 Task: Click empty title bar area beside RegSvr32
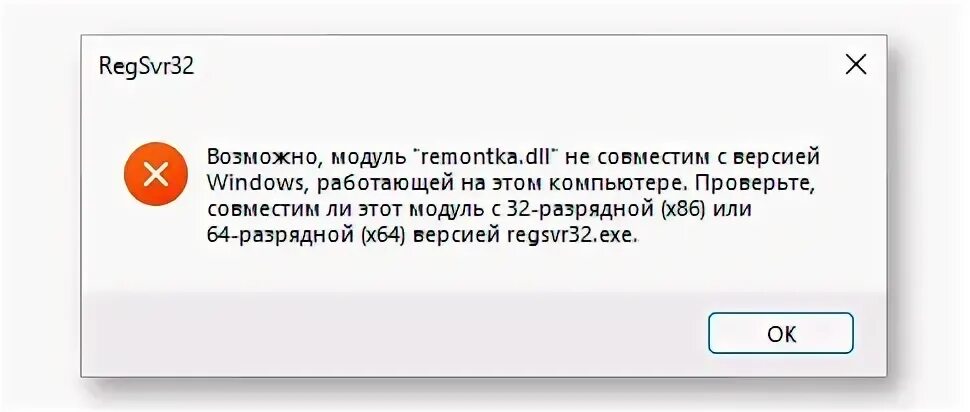pos(513,65)
